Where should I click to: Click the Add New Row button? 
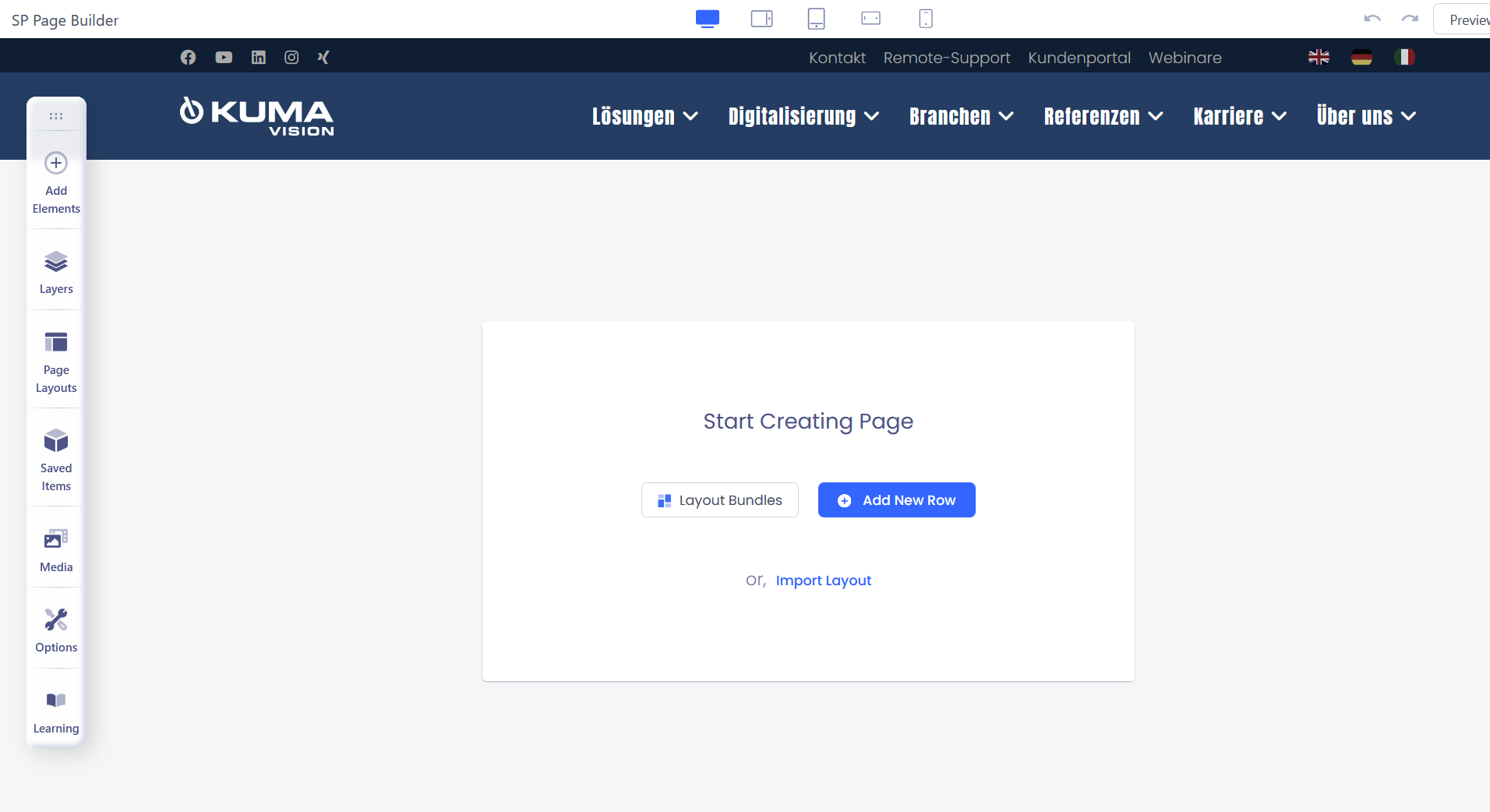pyautogui.click(x=897, y=500)
